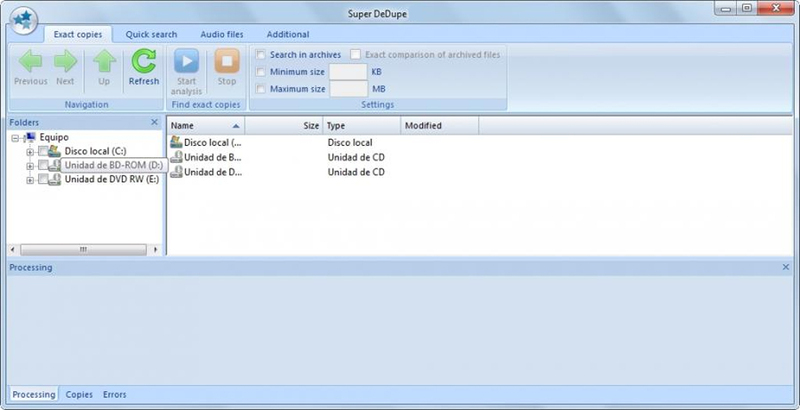Select Unidad de D... drive icon in list
This screenshot has height=410, width=800.
click(177, 172)
